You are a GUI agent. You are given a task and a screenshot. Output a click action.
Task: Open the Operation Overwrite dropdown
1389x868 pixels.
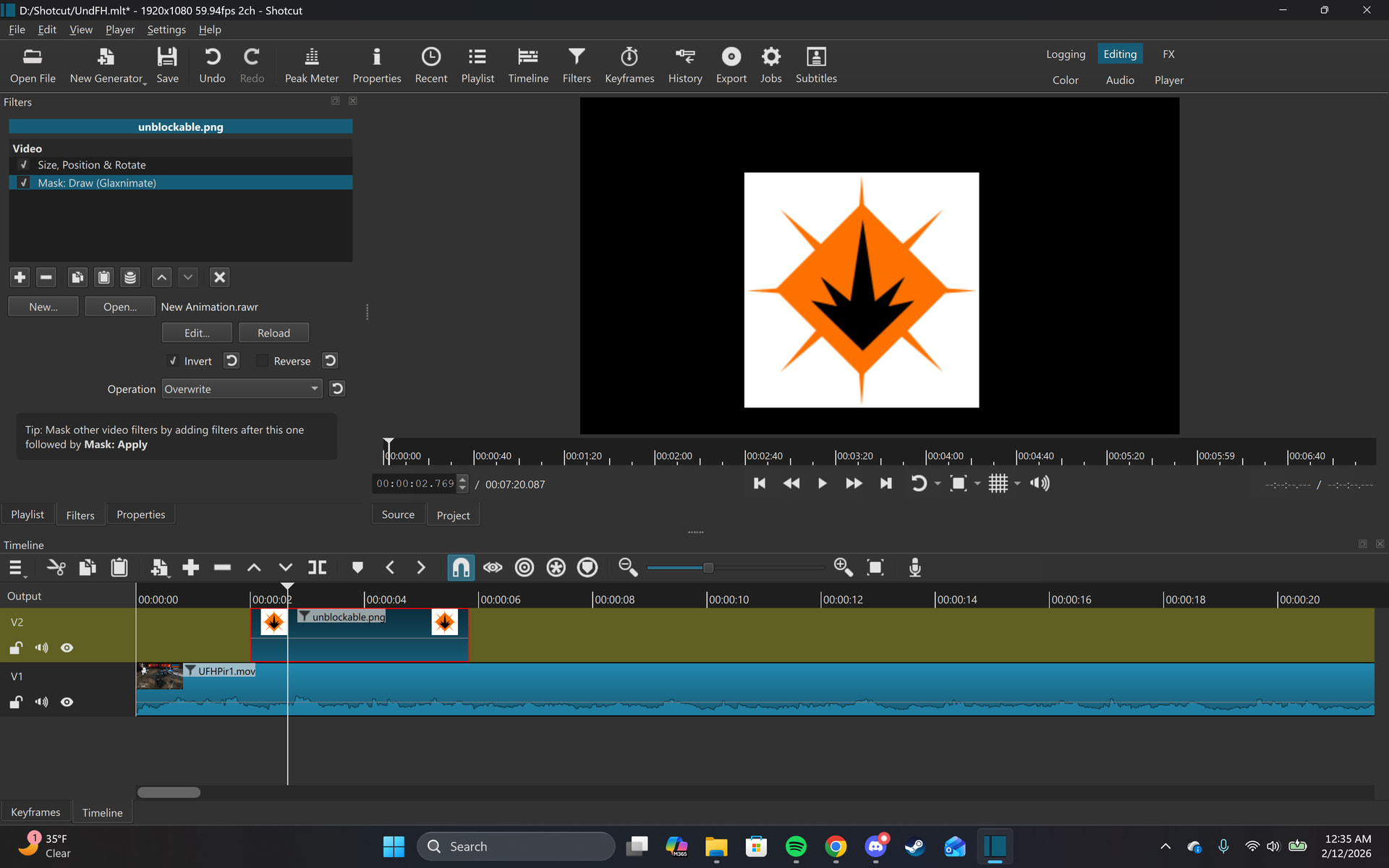(242, 389)
